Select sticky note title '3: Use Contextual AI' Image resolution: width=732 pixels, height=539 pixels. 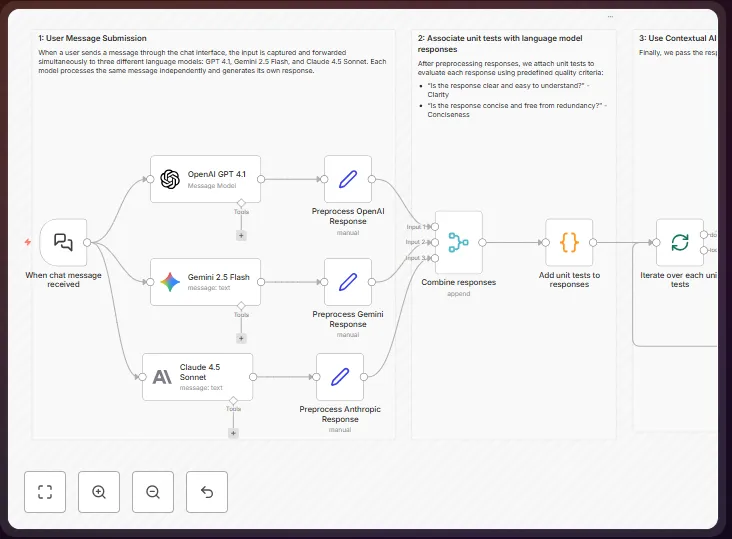point(677,38)
